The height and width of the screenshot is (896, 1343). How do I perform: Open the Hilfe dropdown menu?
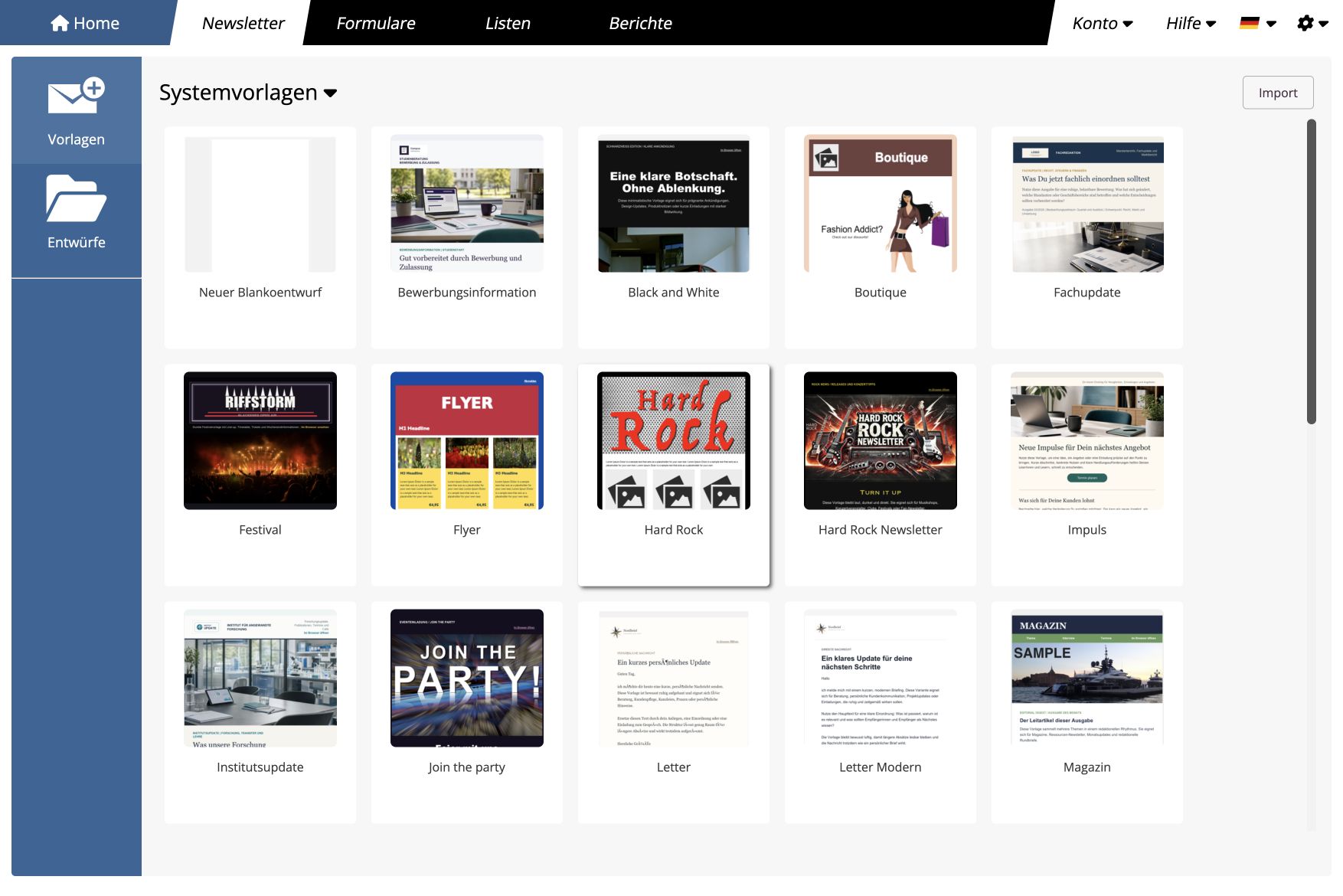(1191, 23)
